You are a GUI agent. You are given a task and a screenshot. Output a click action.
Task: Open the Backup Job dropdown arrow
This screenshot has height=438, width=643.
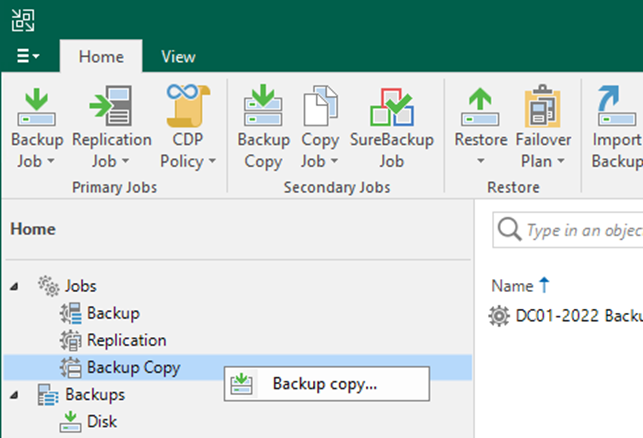tap(51, 161)
